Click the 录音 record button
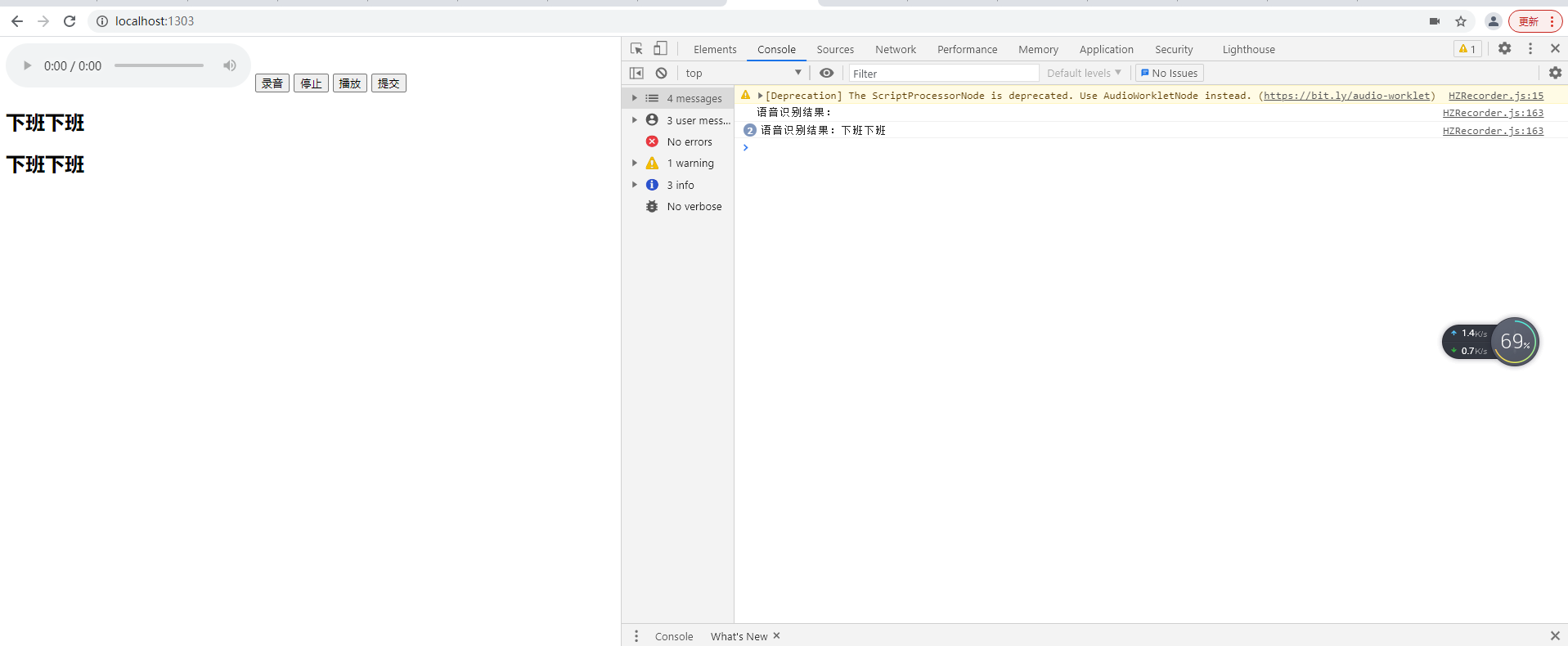This screenshot has height=646, width=1568. 272,83
